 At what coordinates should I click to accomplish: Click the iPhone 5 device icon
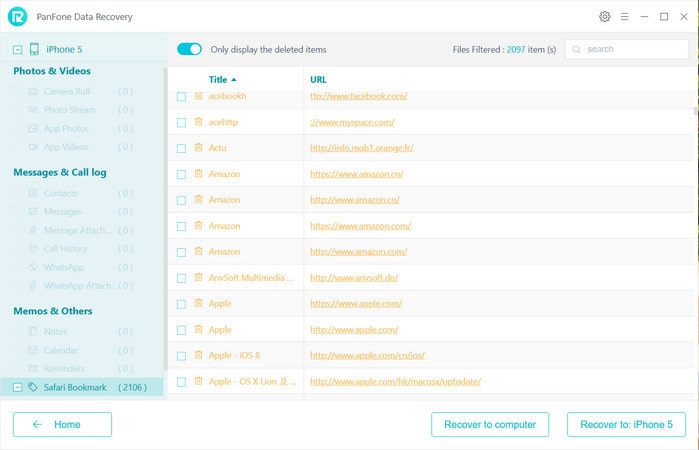coord(34,49)
